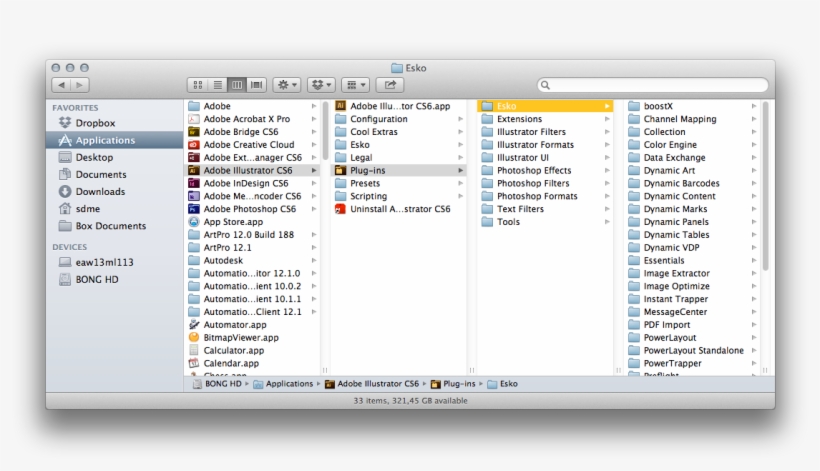This screenshot has height=471, width=820.
Task: Open the Dropbox toolbar dropdown
Action: point(321,86)
